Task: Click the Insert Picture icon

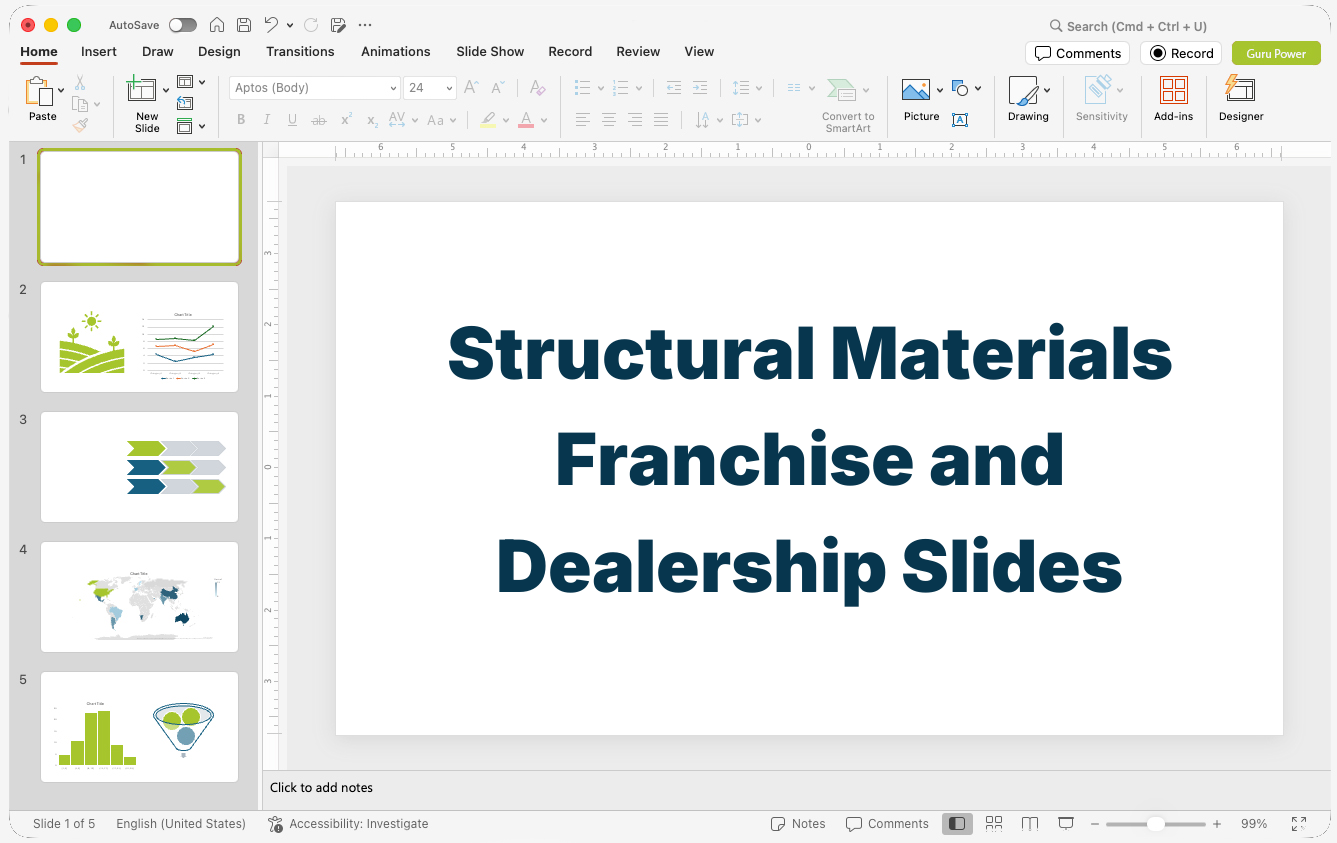Action: pos(916,90)
